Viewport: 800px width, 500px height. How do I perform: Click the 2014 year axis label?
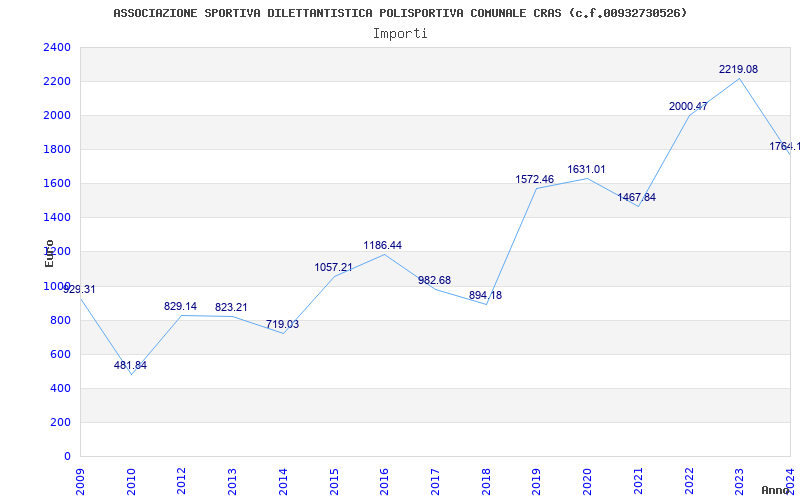coord(283,481)
